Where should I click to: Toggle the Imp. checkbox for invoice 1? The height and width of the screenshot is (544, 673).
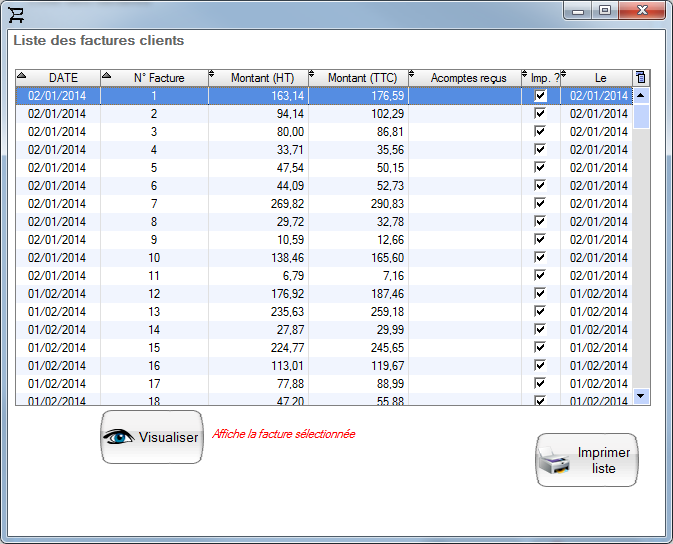pos(540,96)
